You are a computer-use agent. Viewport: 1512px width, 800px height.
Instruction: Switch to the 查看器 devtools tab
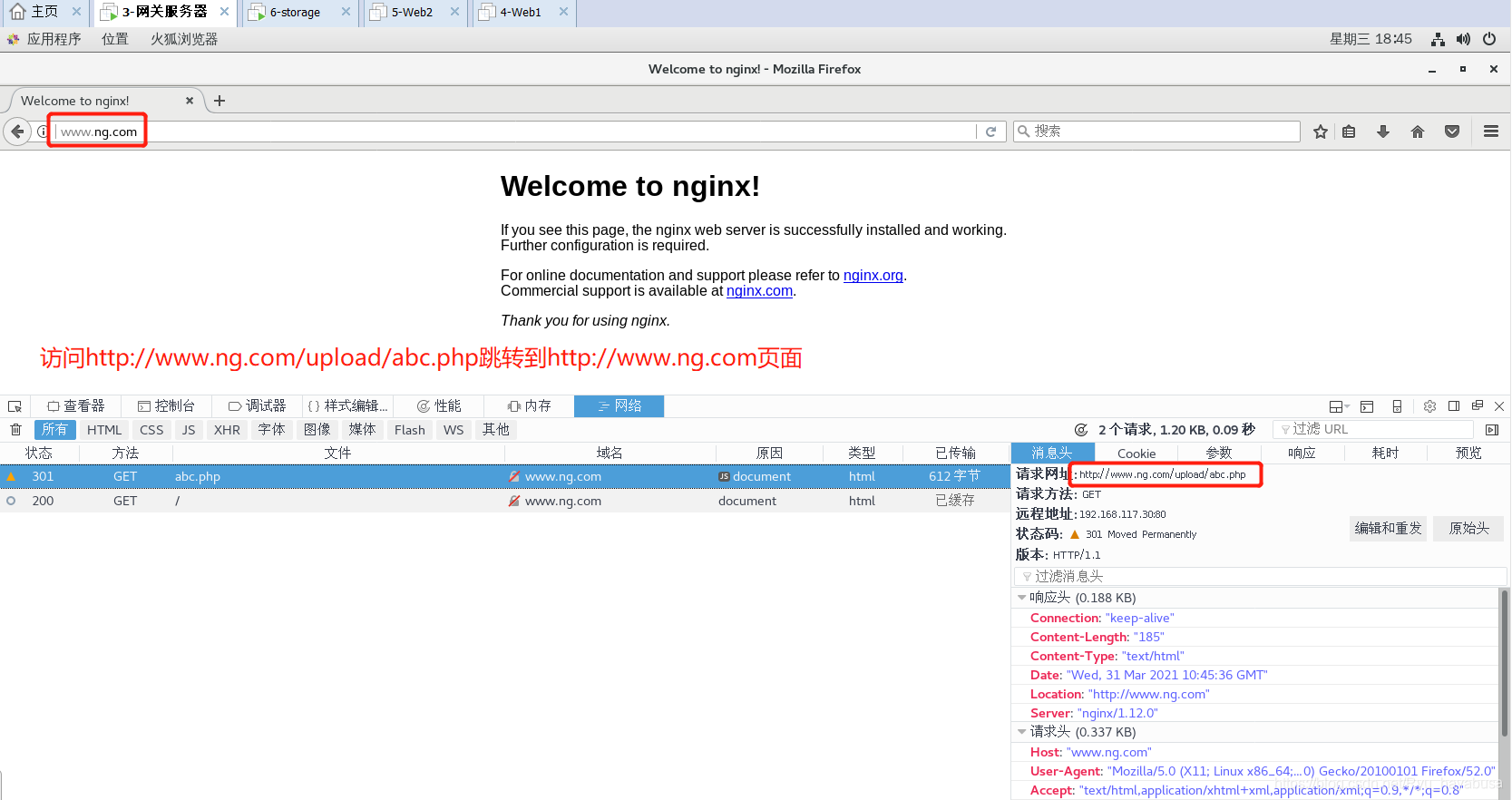[x=76, y=406]
